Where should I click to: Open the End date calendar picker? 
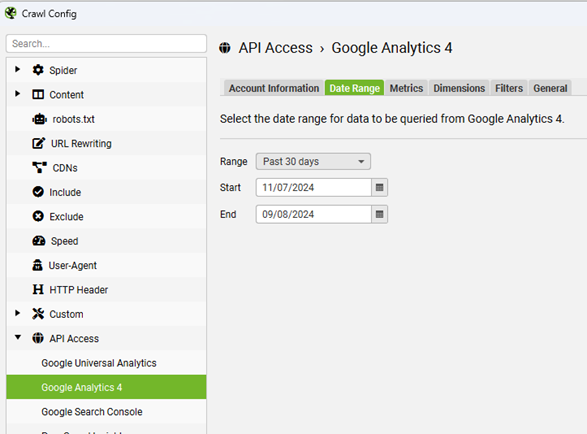pyautogui.click(x=379, y=214)
